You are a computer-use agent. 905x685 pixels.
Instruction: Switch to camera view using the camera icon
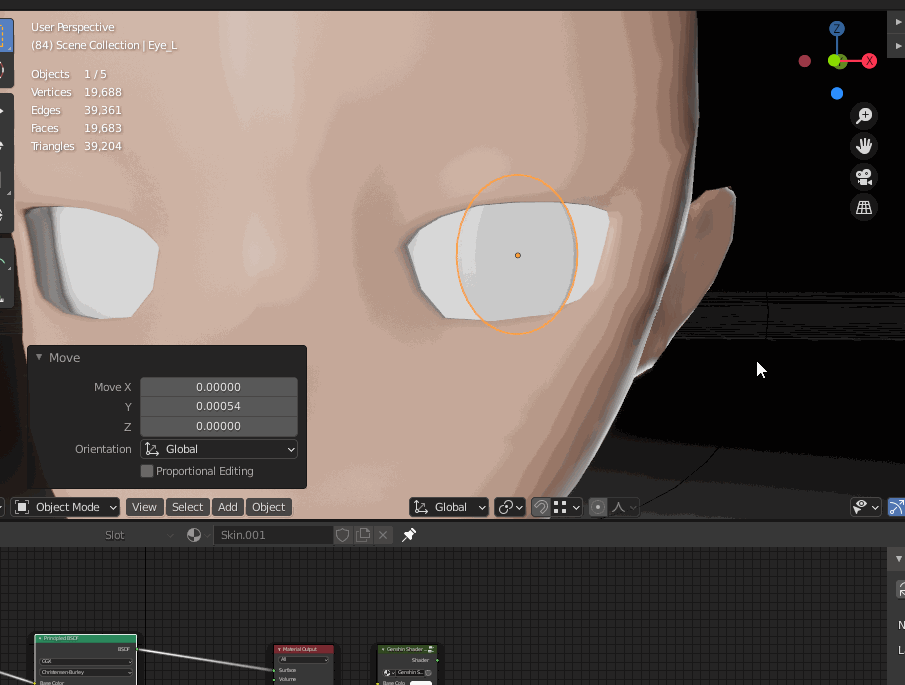(x=864, y=177)
